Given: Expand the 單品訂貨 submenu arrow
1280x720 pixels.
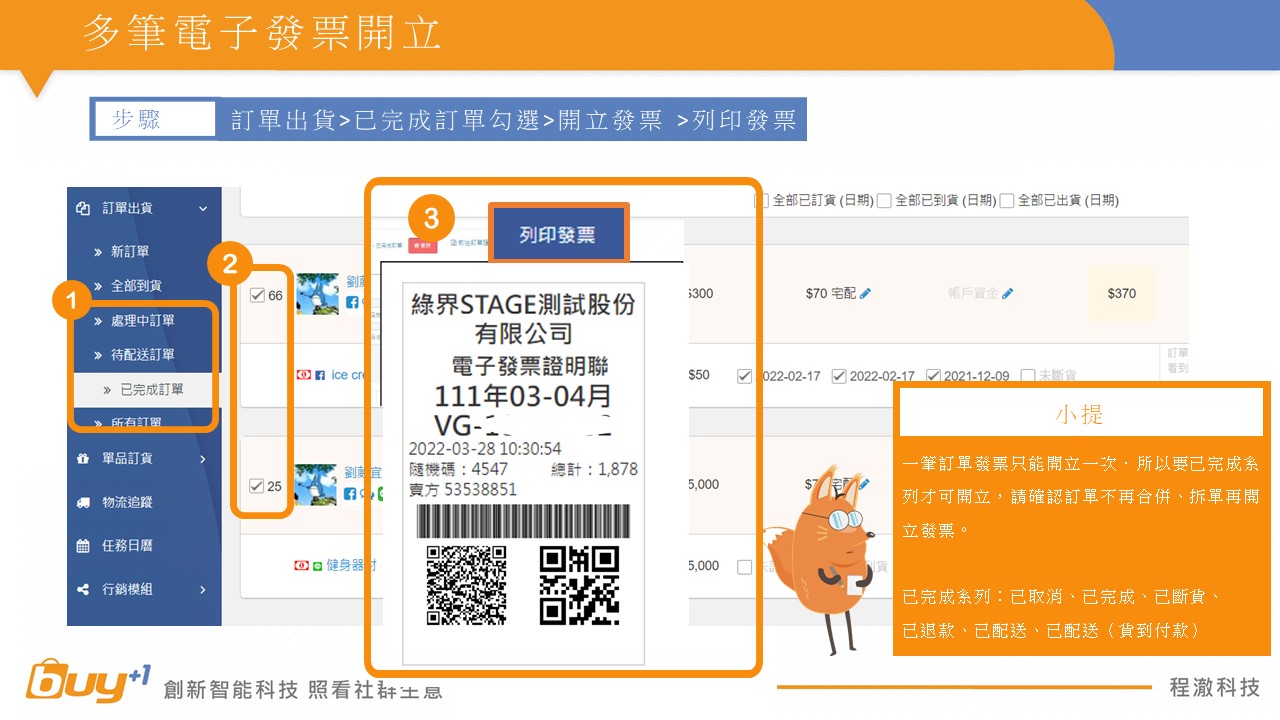Looking at the screenshot, I should (x=203, y=459).
